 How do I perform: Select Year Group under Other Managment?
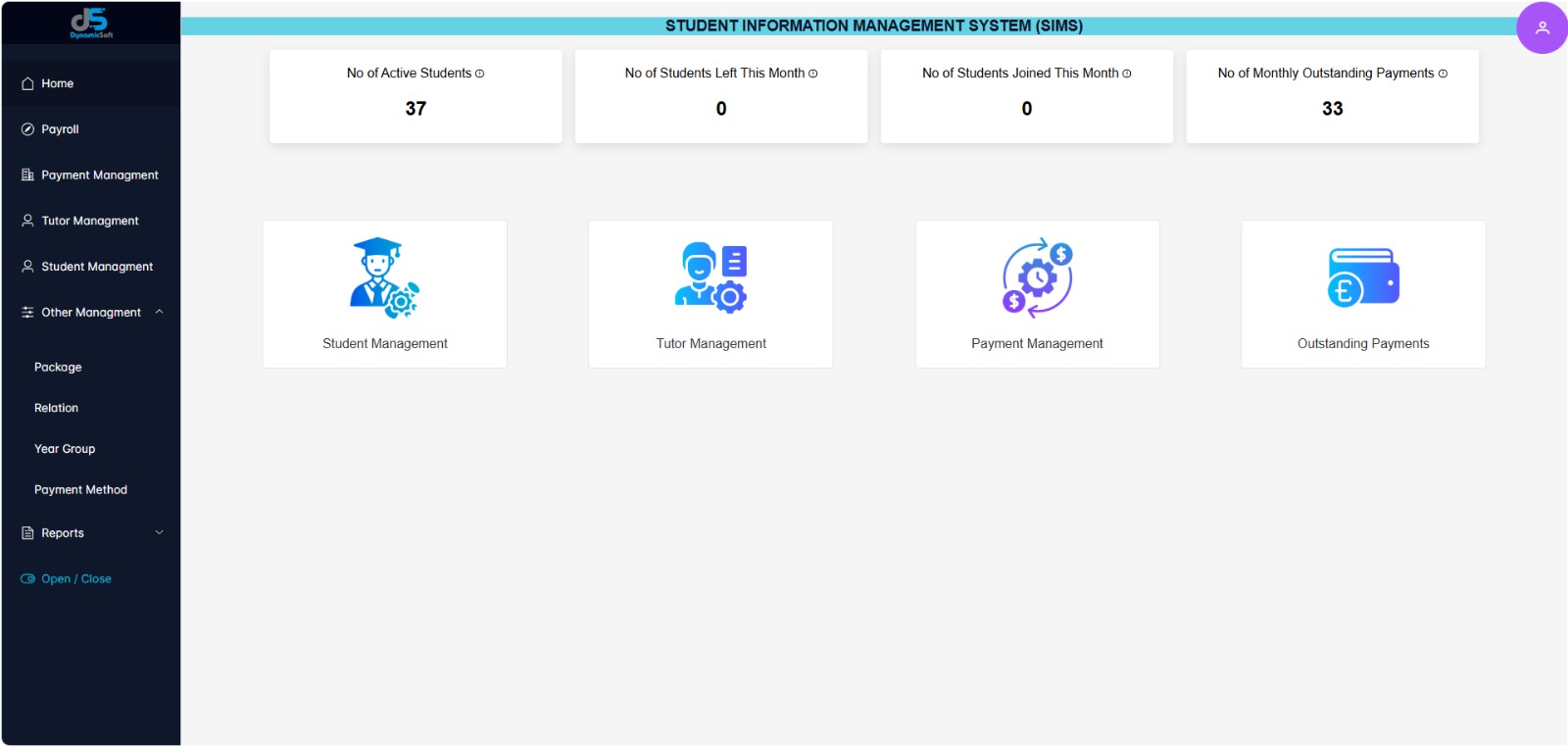(65, 449)
